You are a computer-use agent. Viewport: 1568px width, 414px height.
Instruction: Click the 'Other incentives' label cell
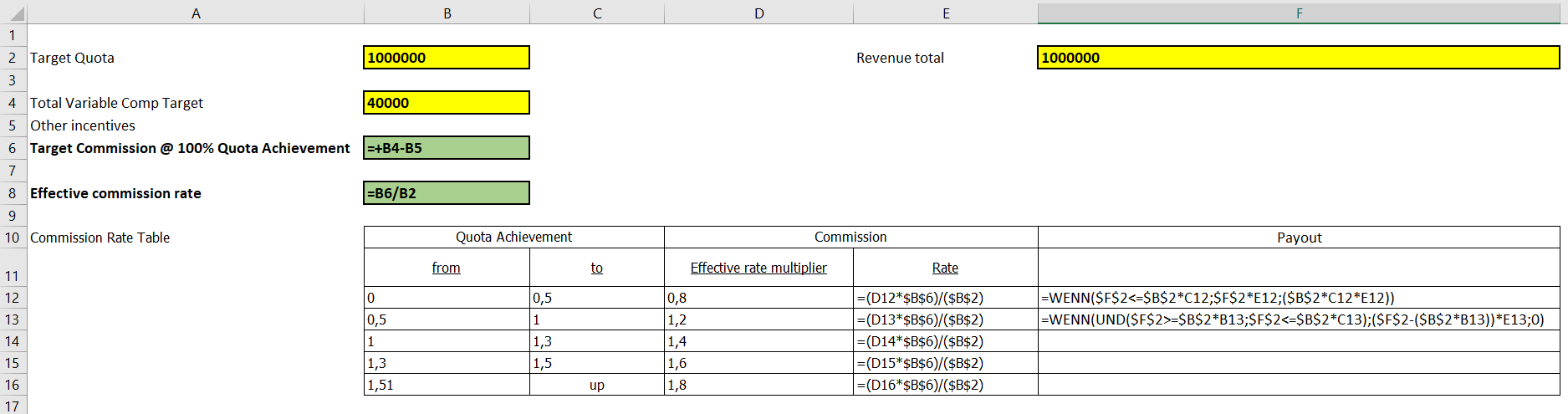(83, 125)
